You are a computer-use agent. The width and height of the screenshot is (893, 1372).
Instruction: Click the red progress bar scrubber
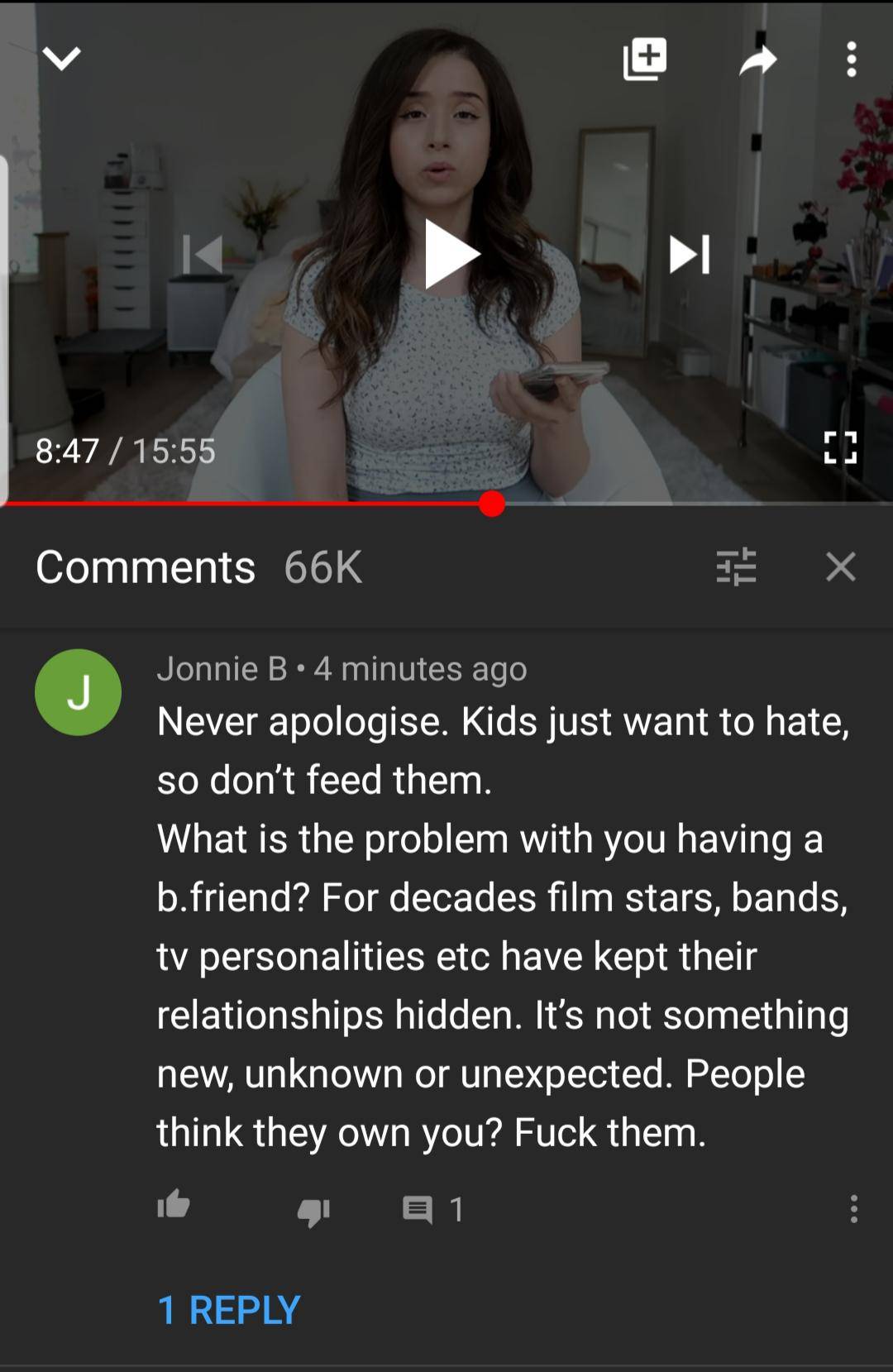click(x=492, y=503)
